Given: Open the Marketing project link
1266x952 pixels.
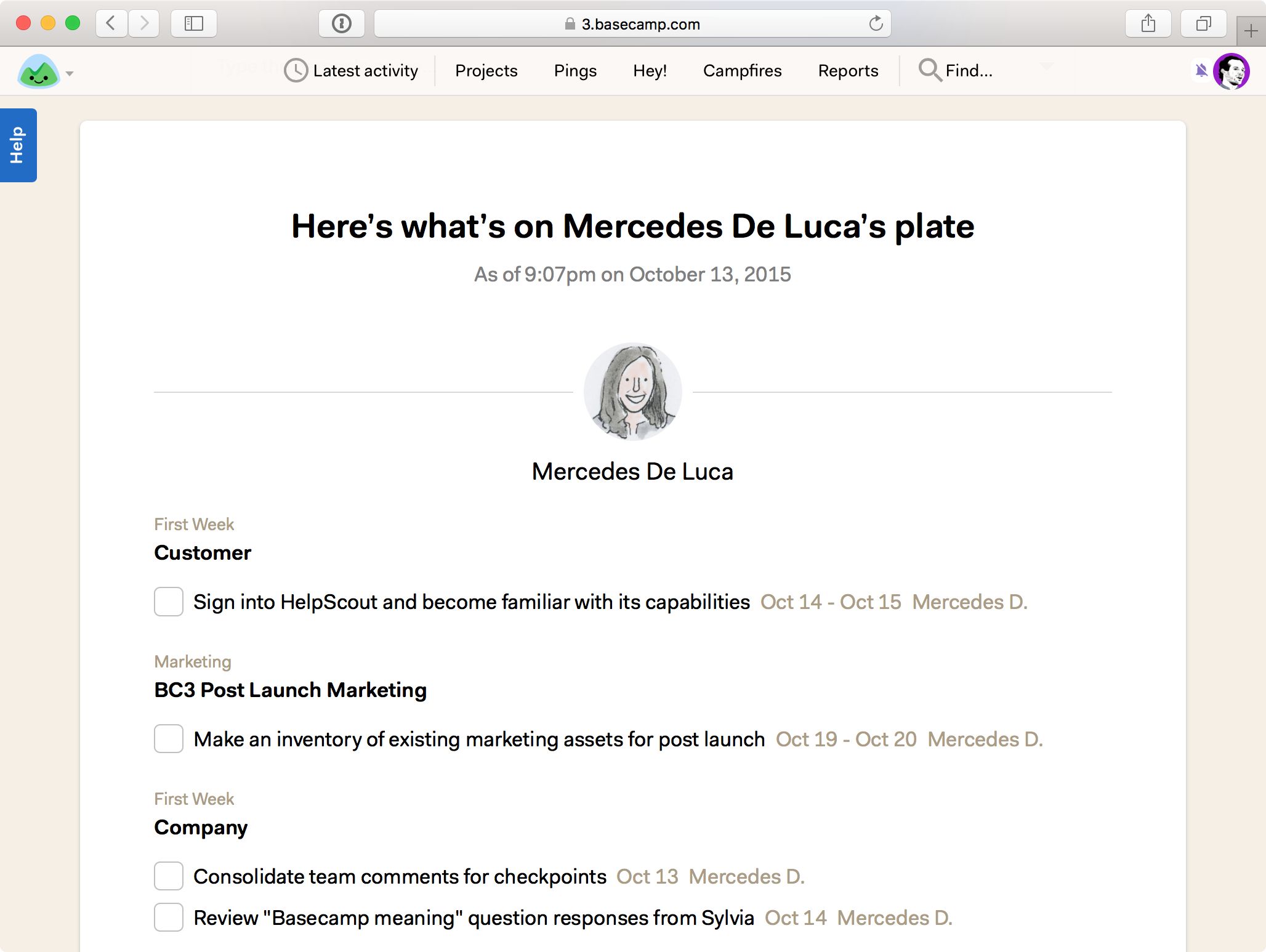Looking at the screenshot, I should (x=193, y=662).
